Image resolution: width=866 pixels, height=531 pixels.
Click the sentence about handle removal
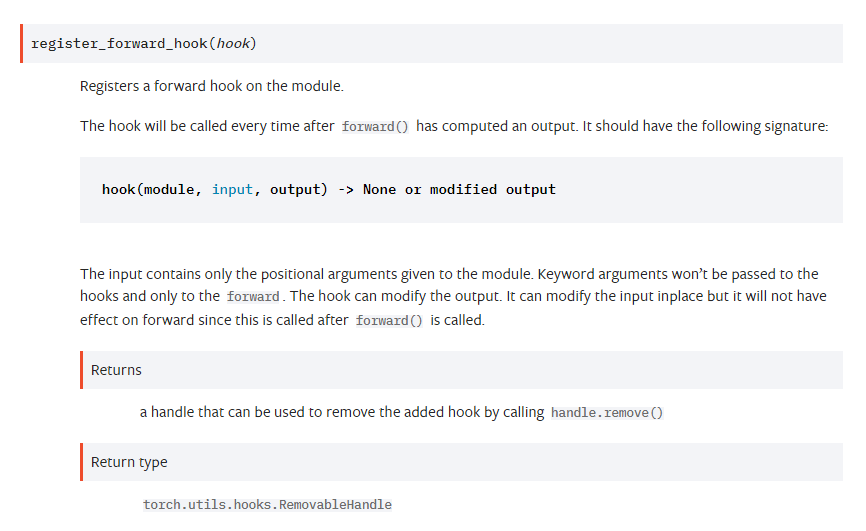tap(402, 413)
